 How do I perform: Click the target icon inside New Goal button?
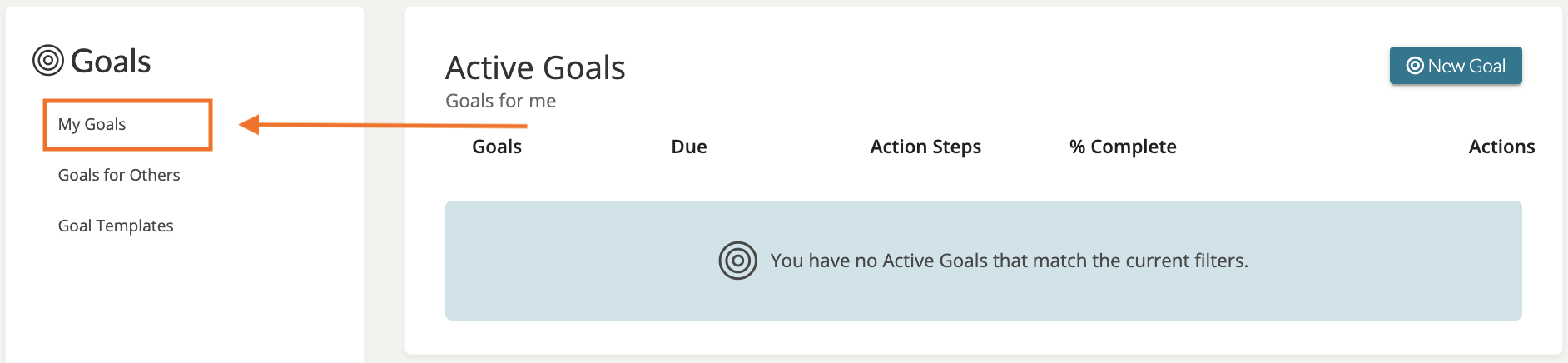point(1414,66)
